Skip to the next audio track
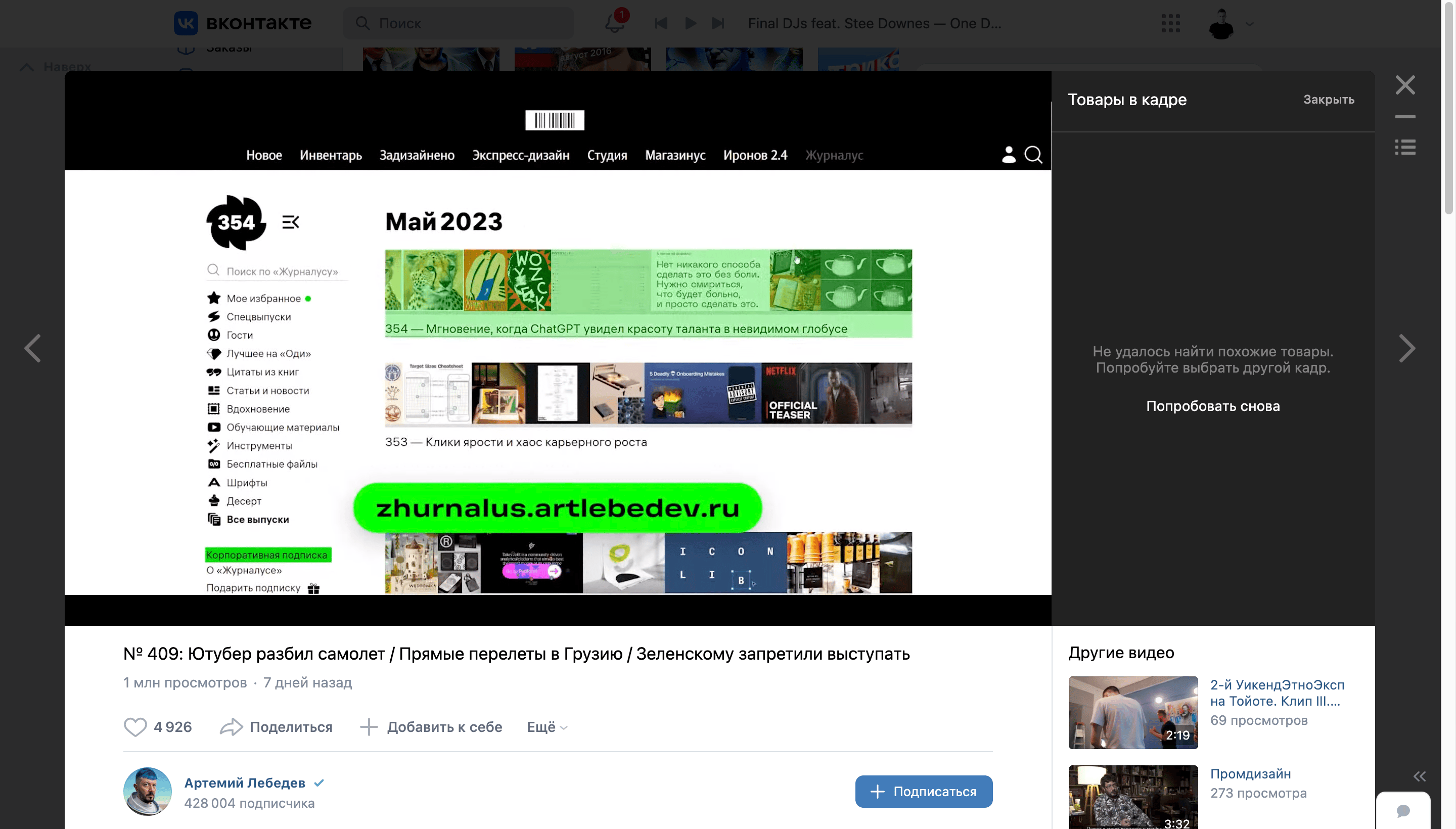Viewport: 1456px width, 829px height. pos(718,23)
